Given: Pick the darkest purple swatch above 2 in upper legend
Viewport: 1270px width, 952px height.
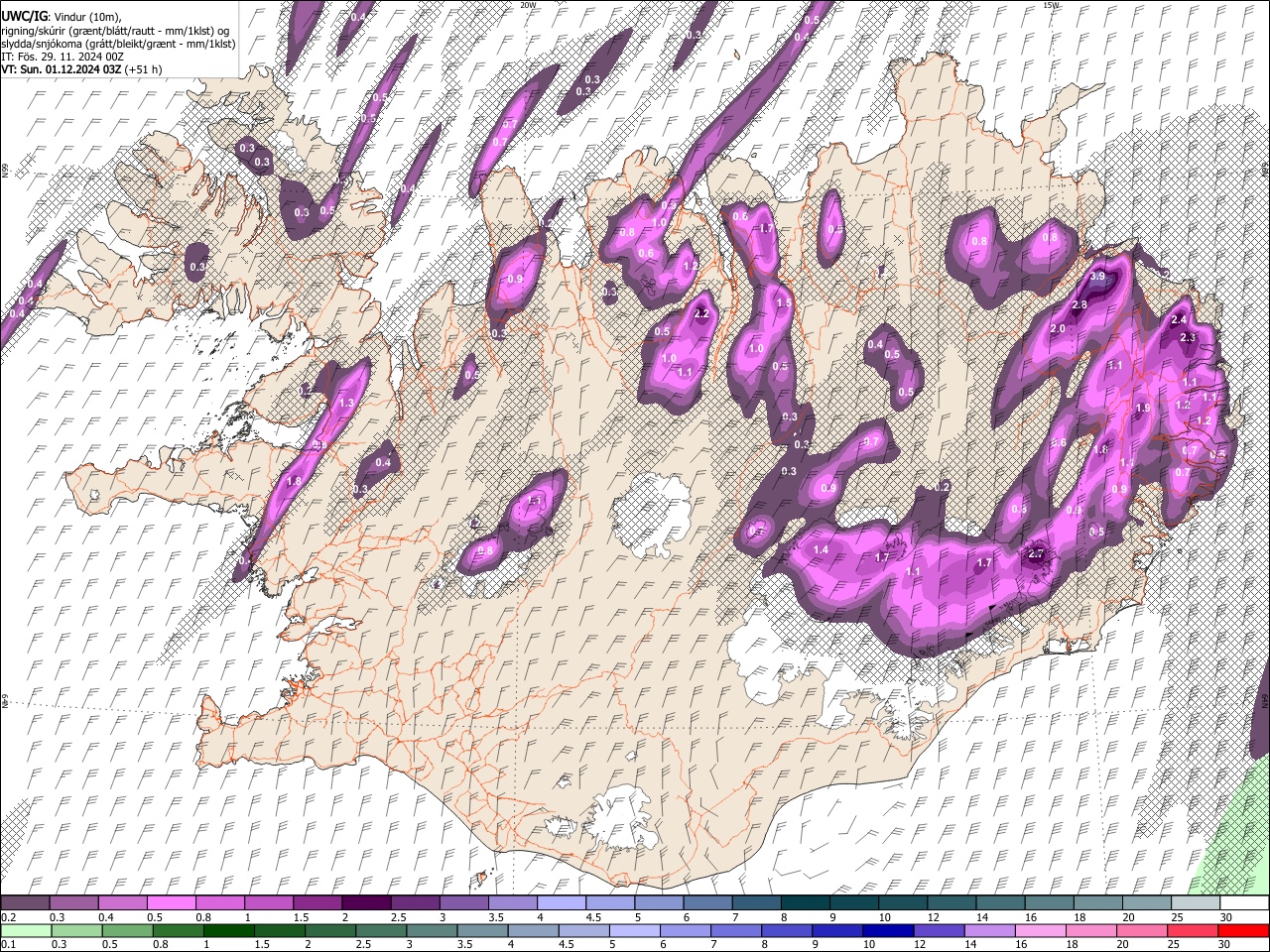Looking at the screenshot, I should [x=367, y=903].
